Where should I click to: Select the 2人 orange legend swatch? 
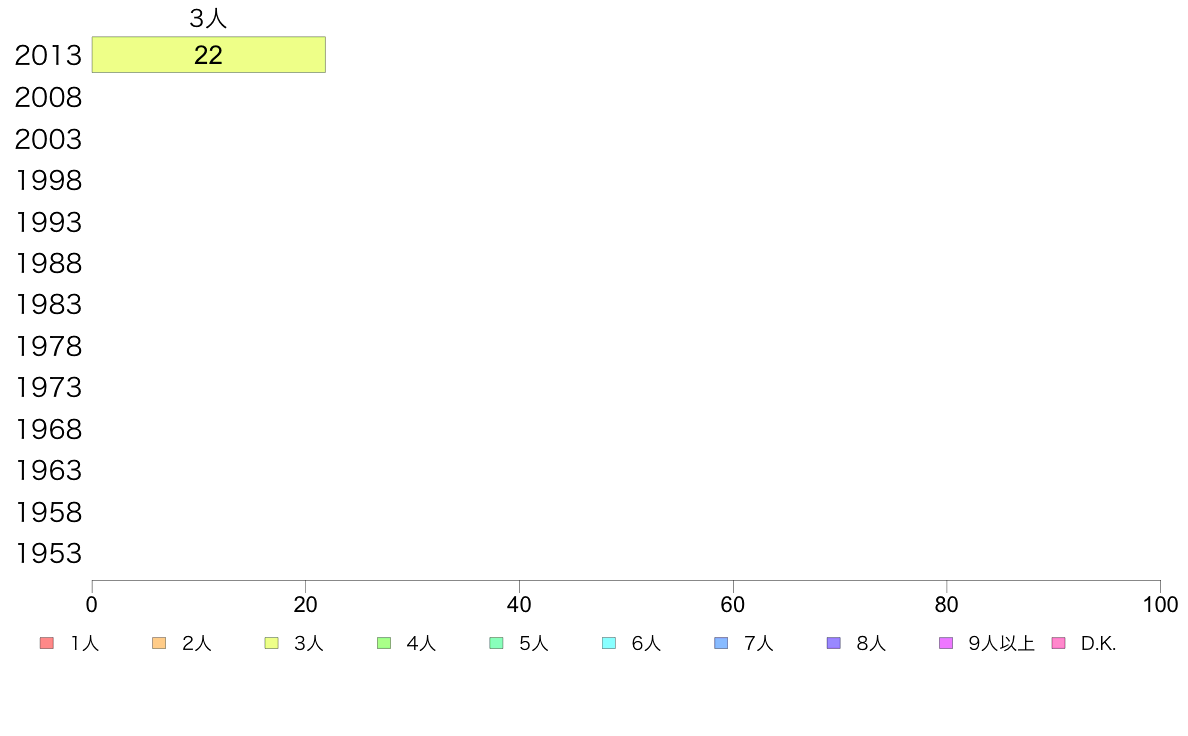pyautogui.click(x=159, y=643)
